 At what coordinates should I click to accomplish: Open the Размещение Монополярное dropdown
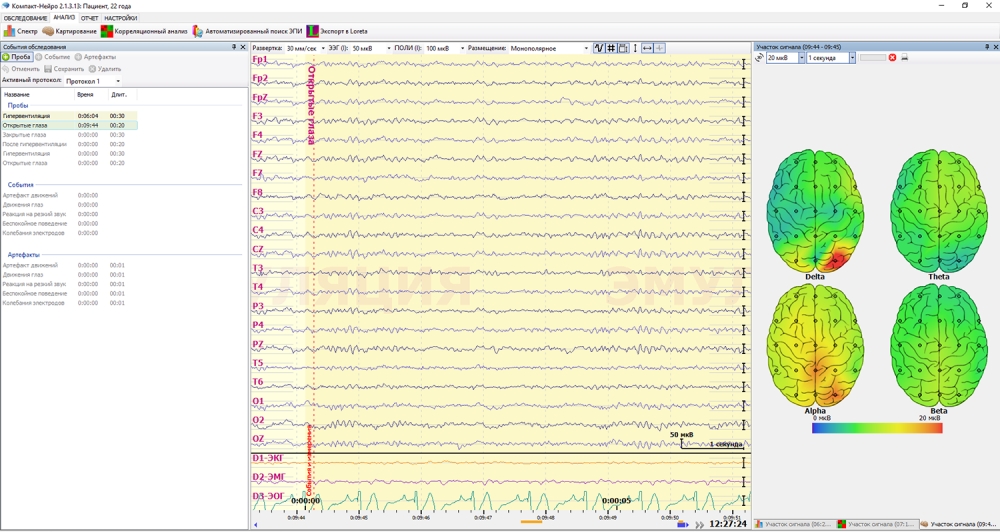pos(549,48)
